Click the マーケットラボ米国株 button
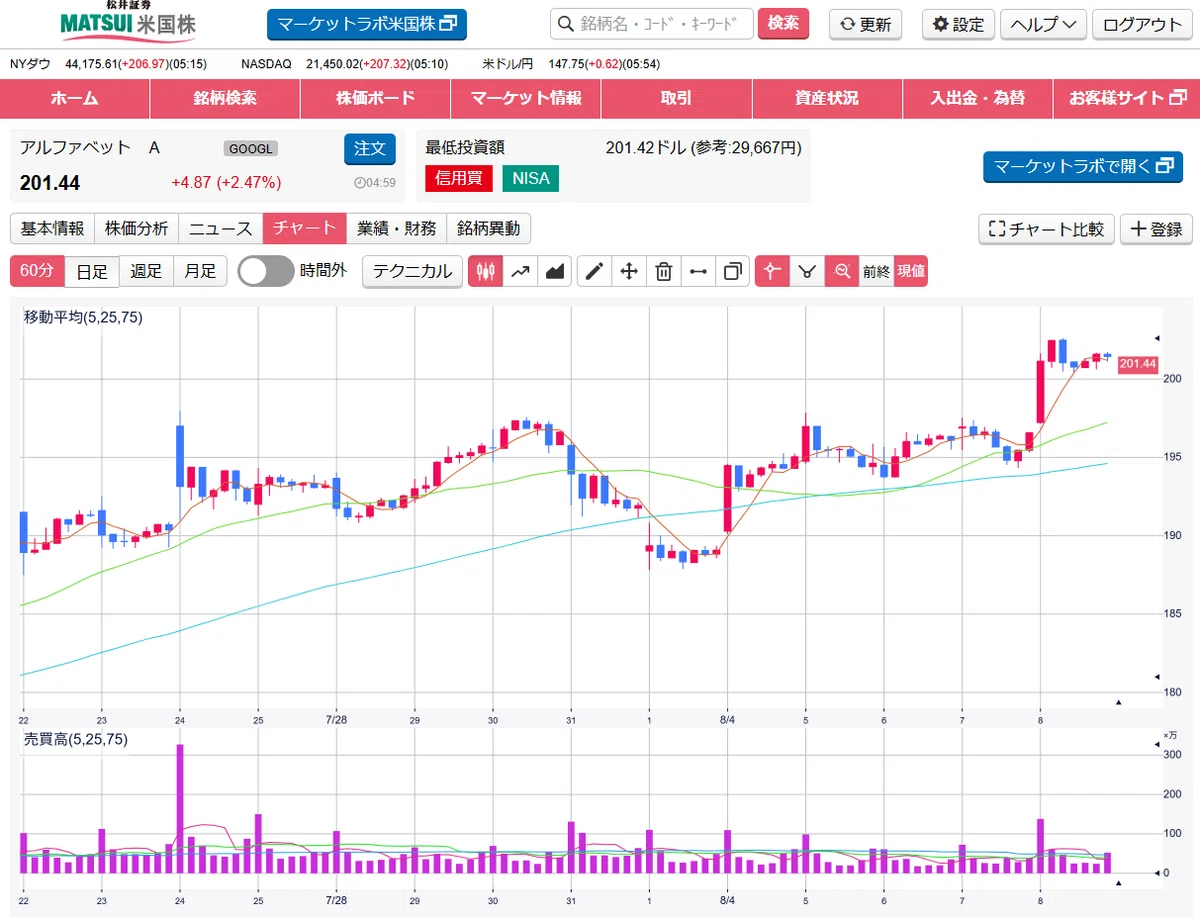This screenshot has height=917, width=1200. click(x=367, y=24)
